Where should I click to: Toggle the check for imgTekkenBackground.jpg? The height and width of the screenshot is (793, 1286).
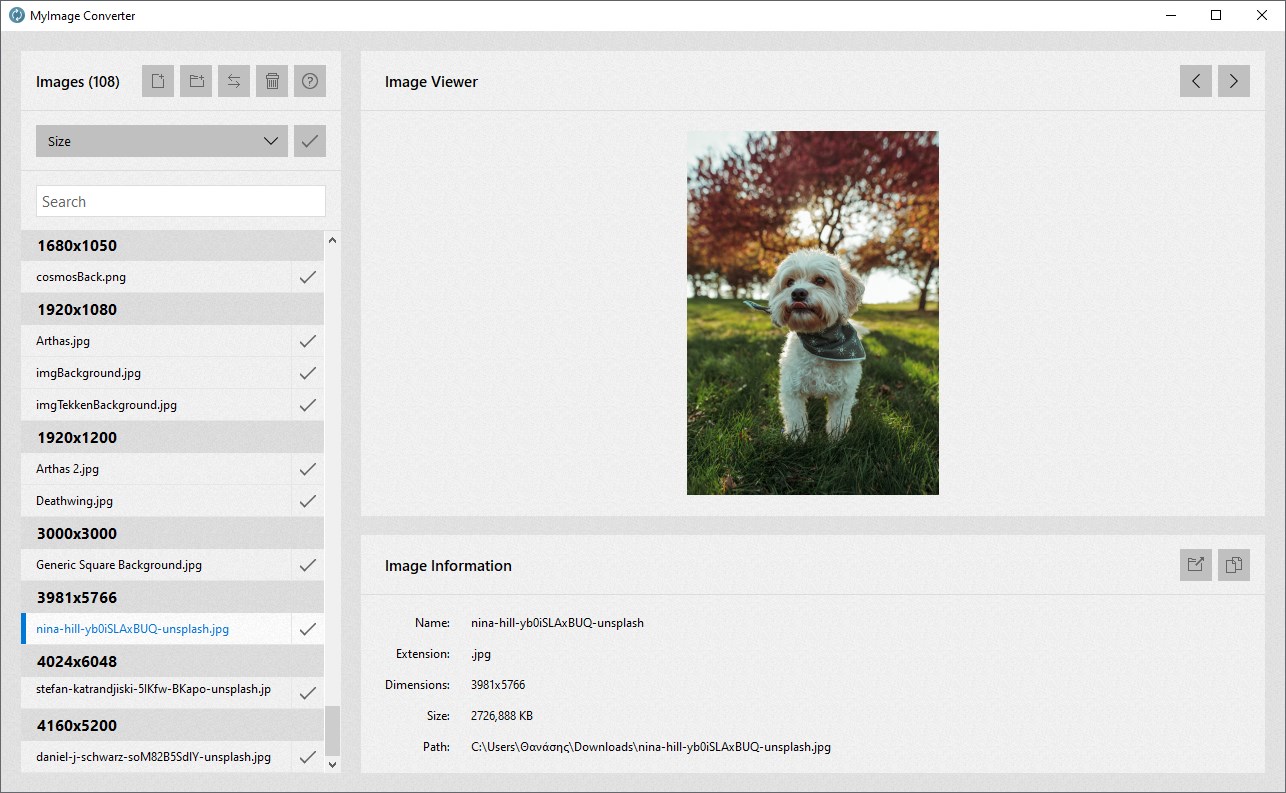(308, 405)
